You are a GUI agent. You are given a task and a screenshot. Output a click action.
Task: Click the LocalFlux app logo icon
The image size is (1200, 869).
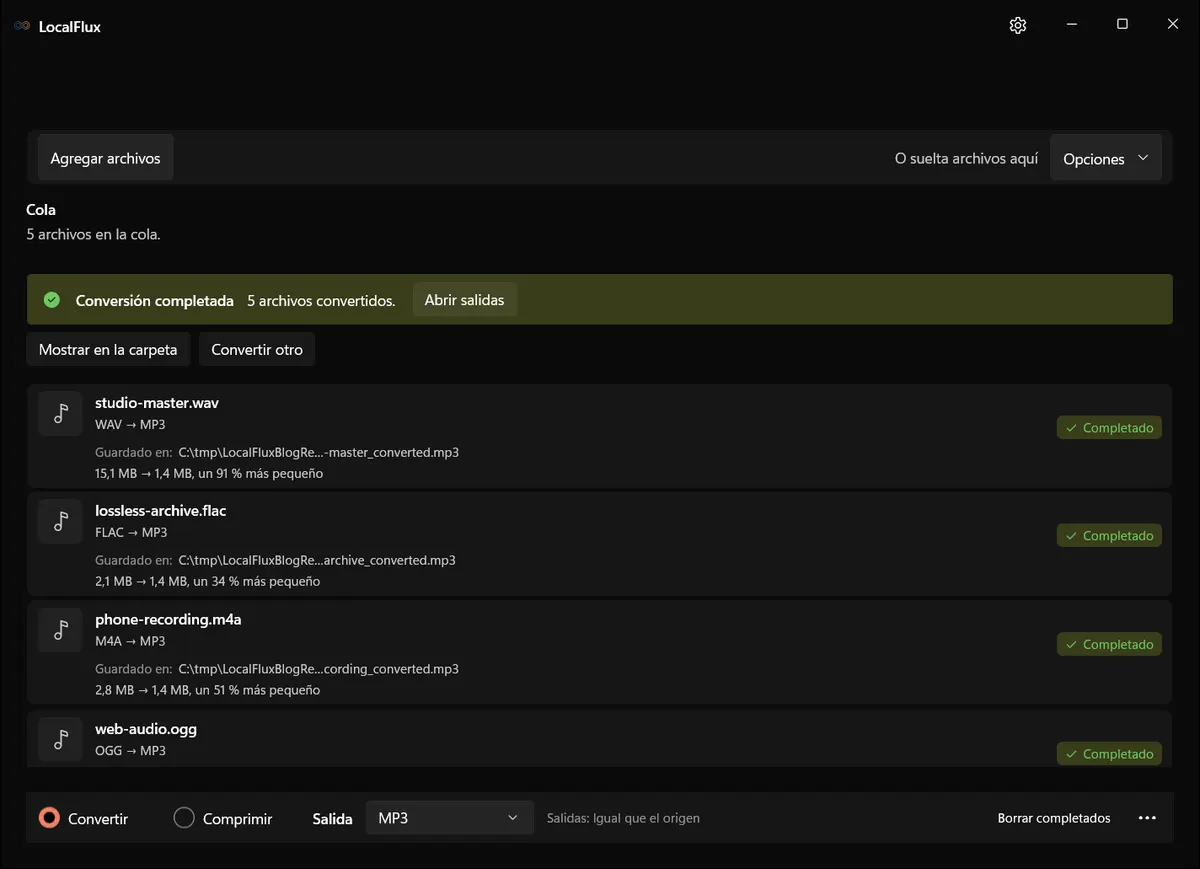tap(22, 27)
